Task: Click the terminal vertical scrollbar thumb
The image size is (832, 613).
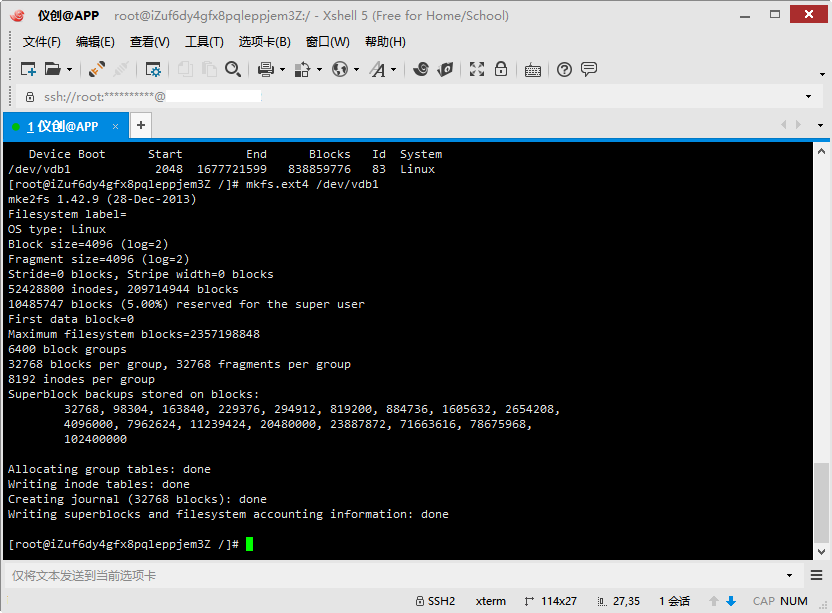Action: [821, 502]
